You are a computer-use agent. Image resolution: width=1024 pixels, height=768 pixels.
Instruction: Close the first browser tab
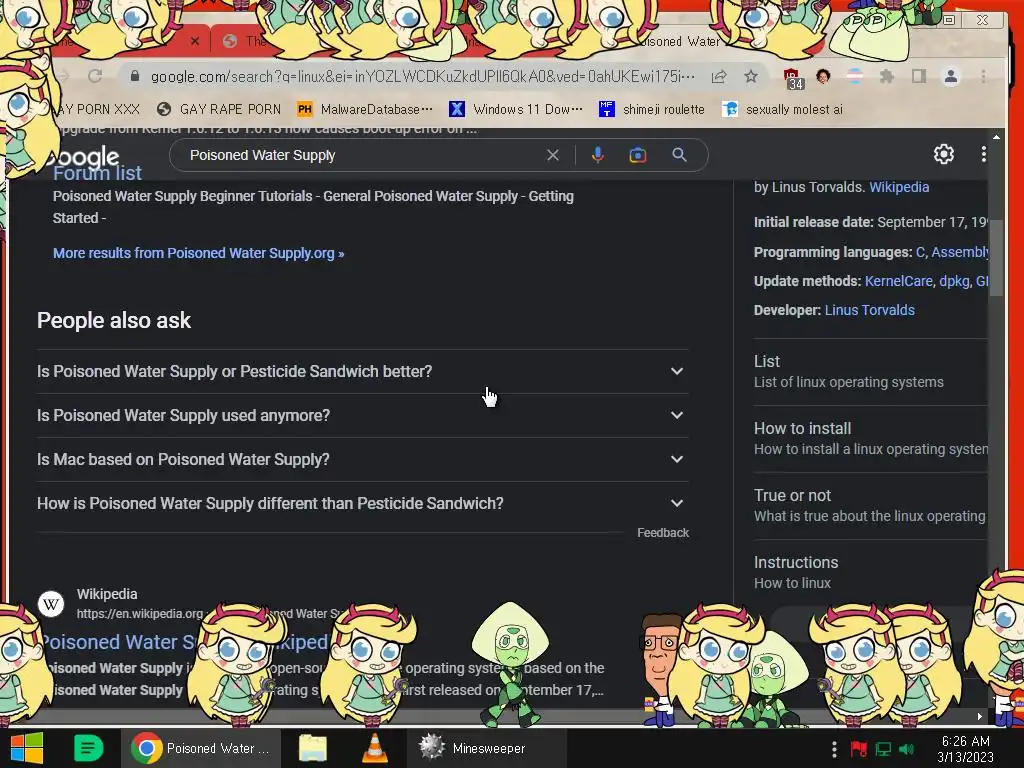pos(195,40)
